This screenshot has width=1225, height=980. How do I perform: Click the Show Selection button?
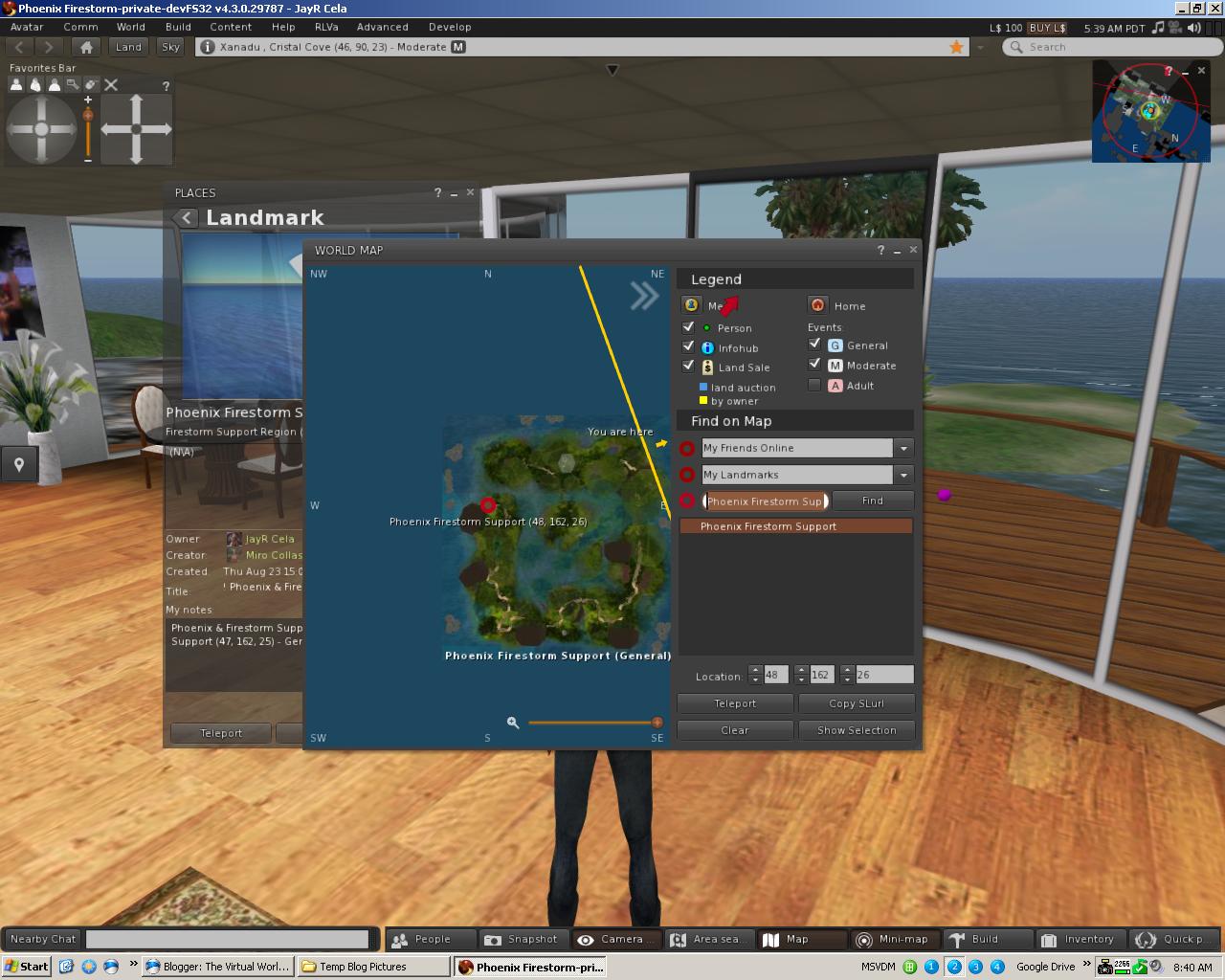click(857, 730)
